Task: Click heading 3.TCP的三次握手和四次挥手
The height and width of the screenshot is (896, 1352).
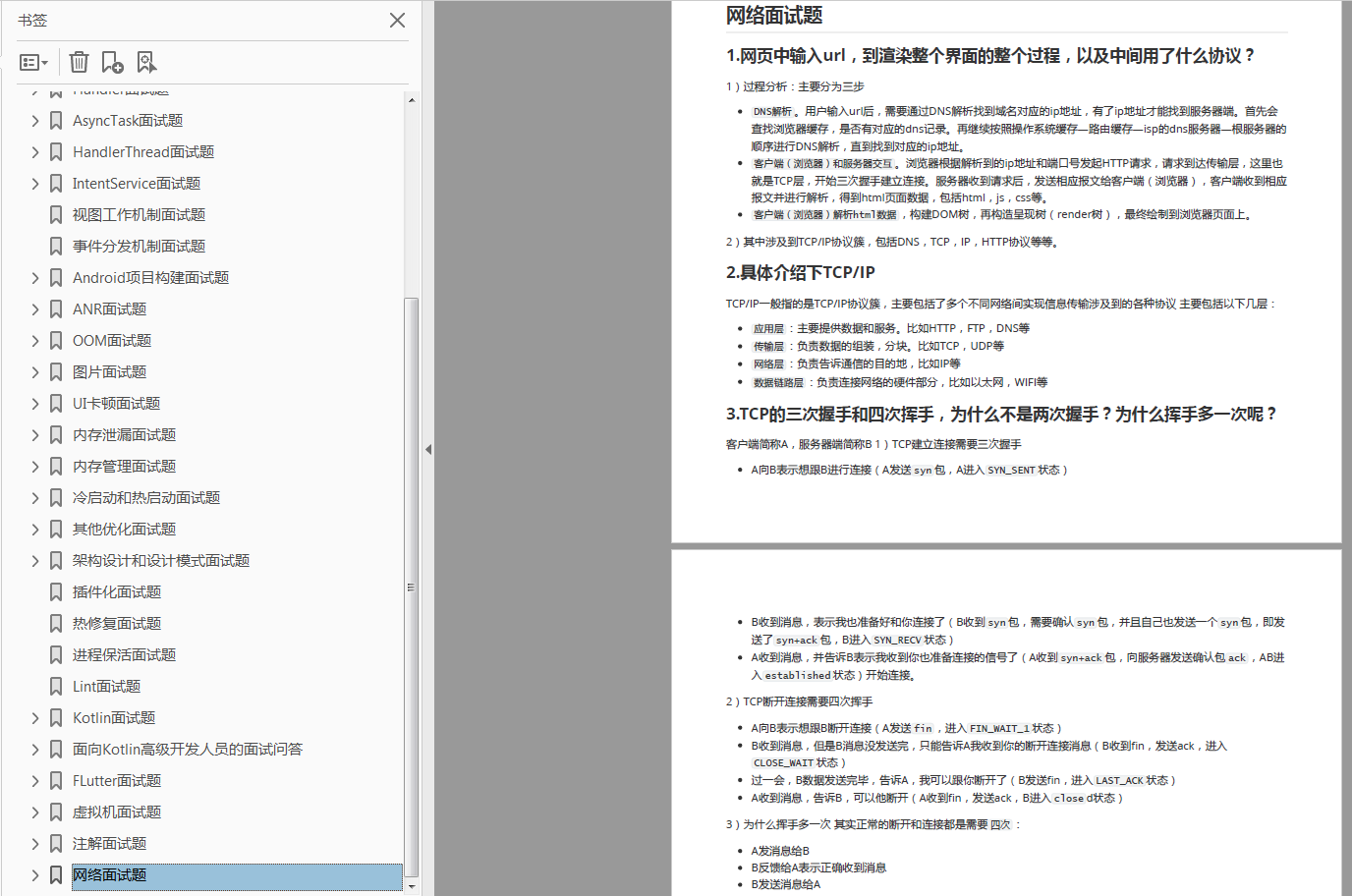Action: point(1002,415)
